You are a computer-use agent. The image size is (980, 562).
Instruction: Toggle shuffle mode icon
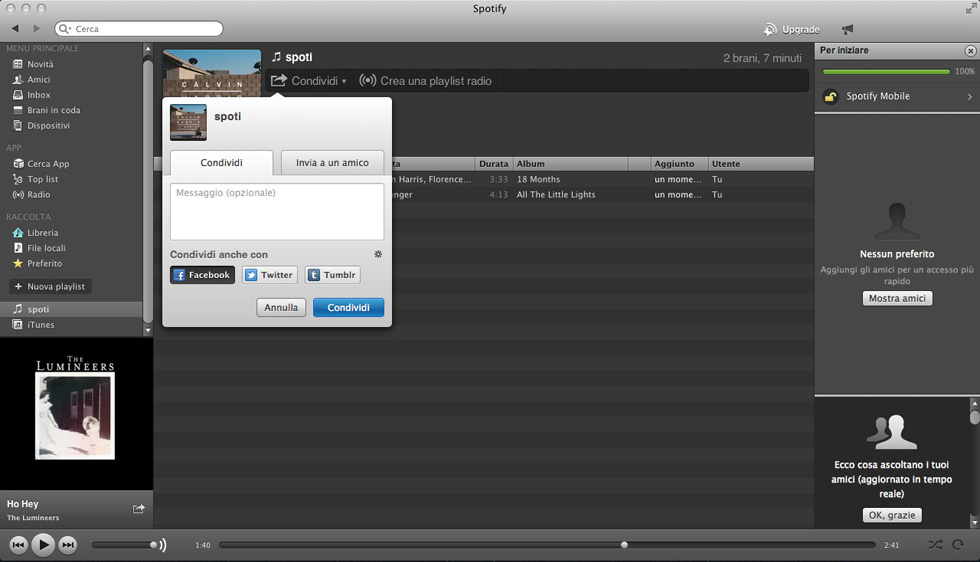pos(934,545)
